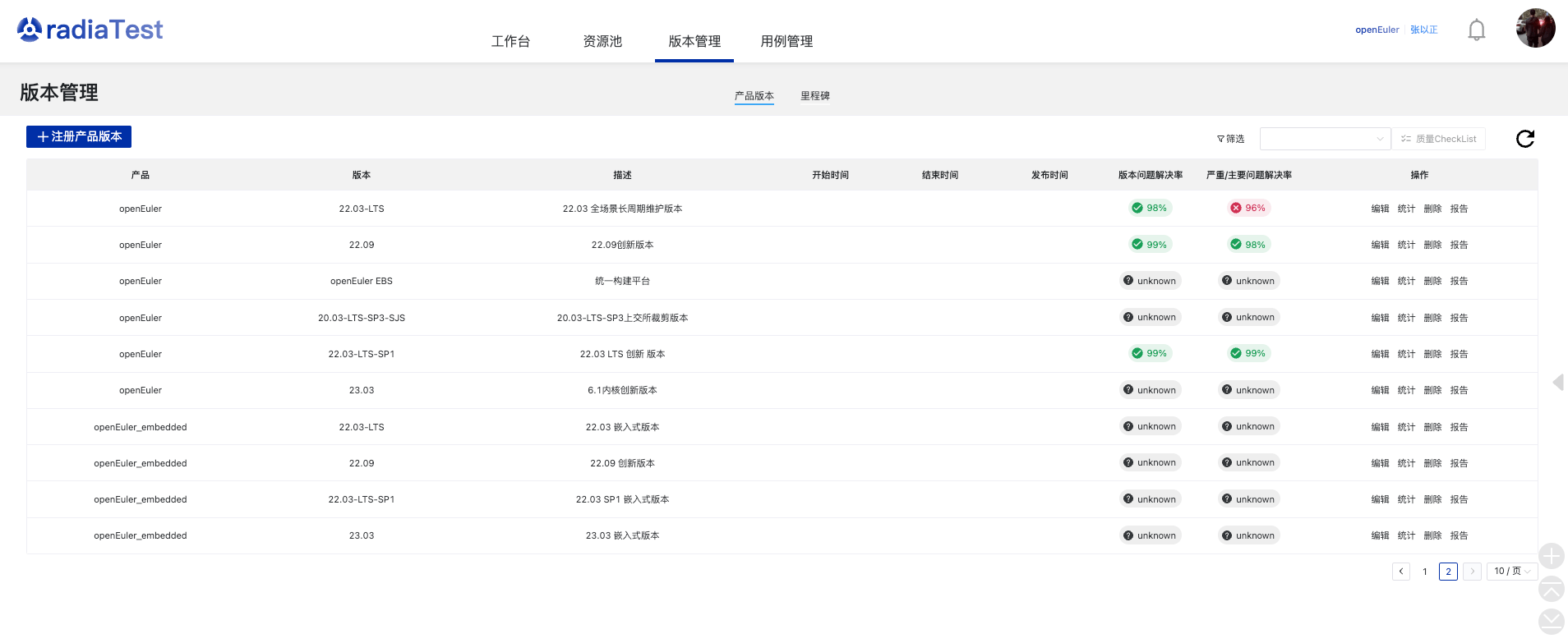The height and width of the screenshot is (643, 1568).
Task: Switch to the 里程碑 tab
Action: coord(814,96)
